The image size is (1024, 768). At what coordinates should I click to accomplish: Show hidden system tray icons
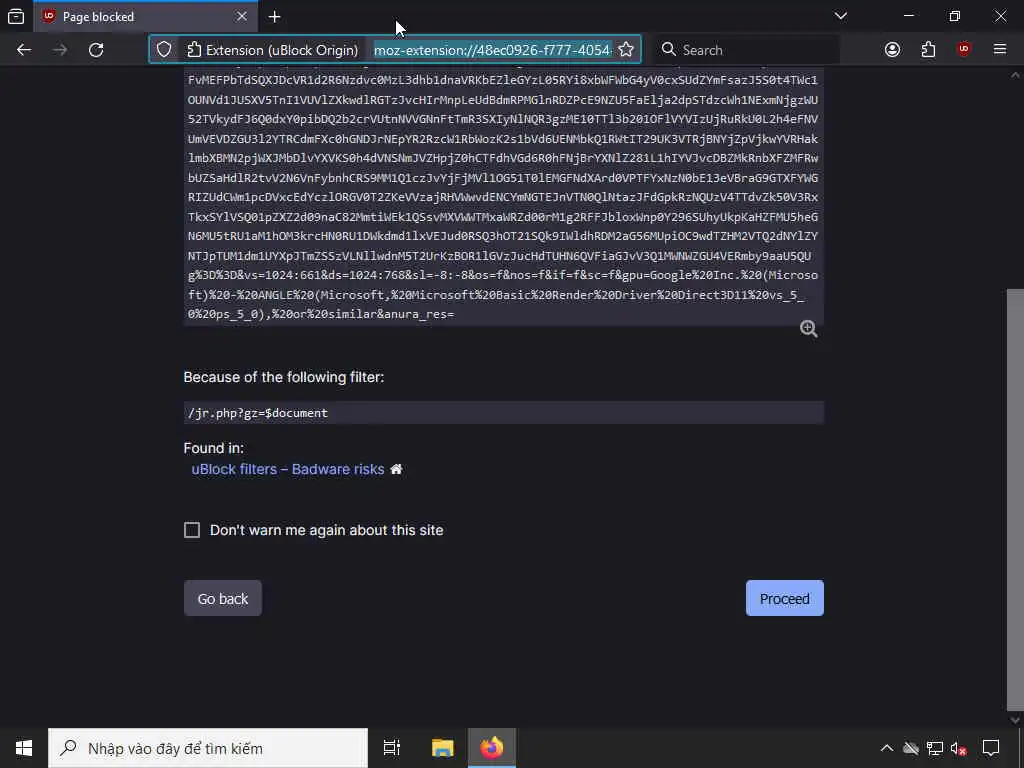886,748
